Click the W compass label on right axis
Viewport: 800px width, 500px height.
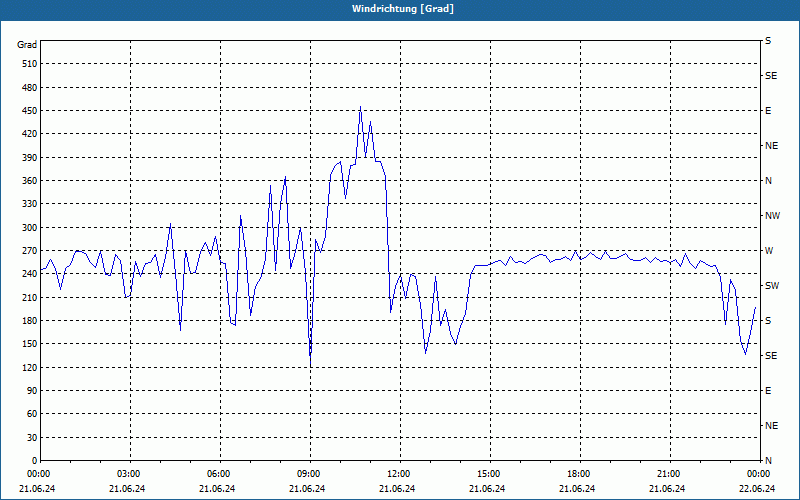[769, 251]
